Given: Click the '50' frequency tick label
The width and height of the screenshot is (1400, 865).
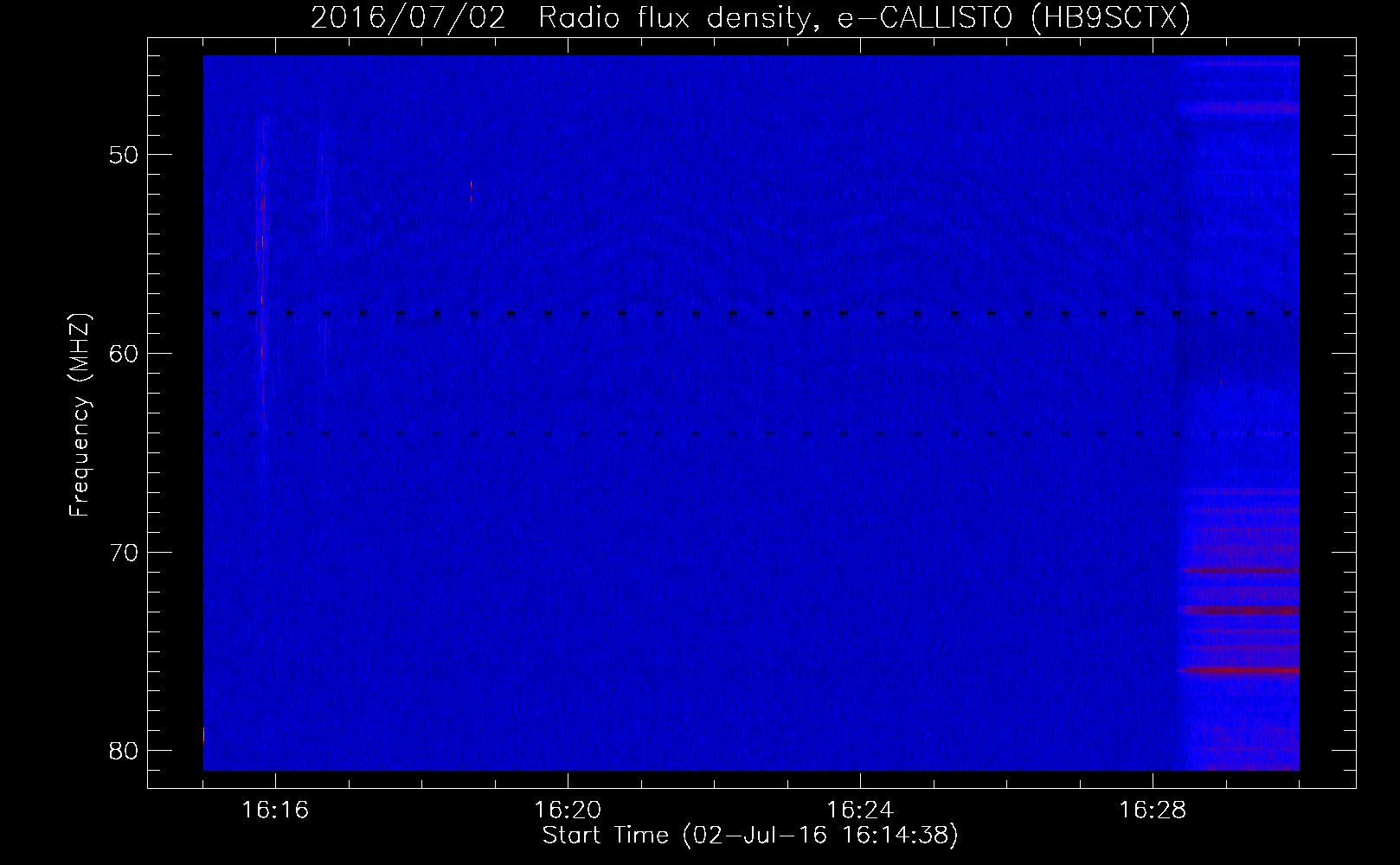Looking at the screenshot, I should pos(125,156).
